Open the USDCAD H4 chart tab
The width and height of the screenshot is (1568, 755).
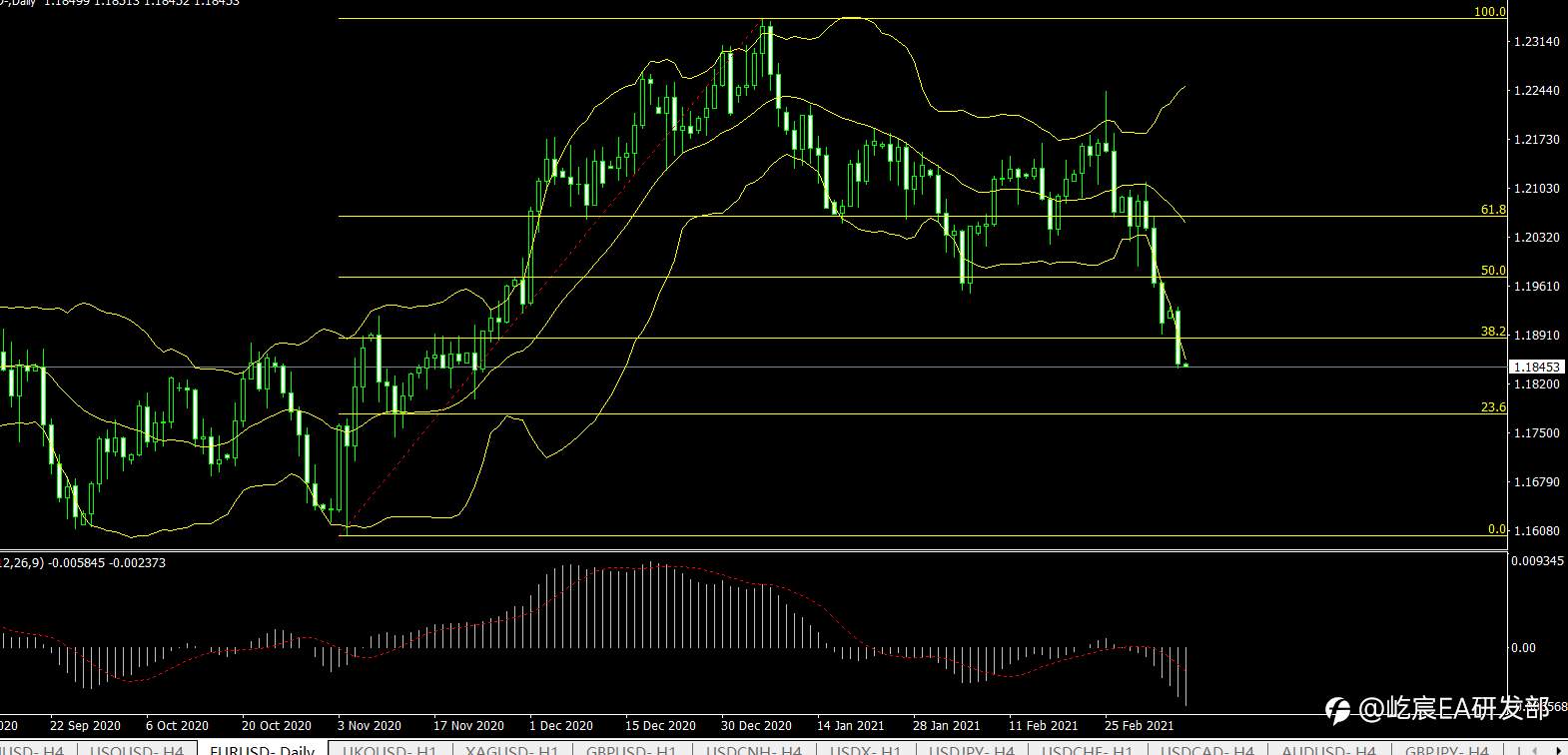pyautogui.click(x=1206, y=749)
